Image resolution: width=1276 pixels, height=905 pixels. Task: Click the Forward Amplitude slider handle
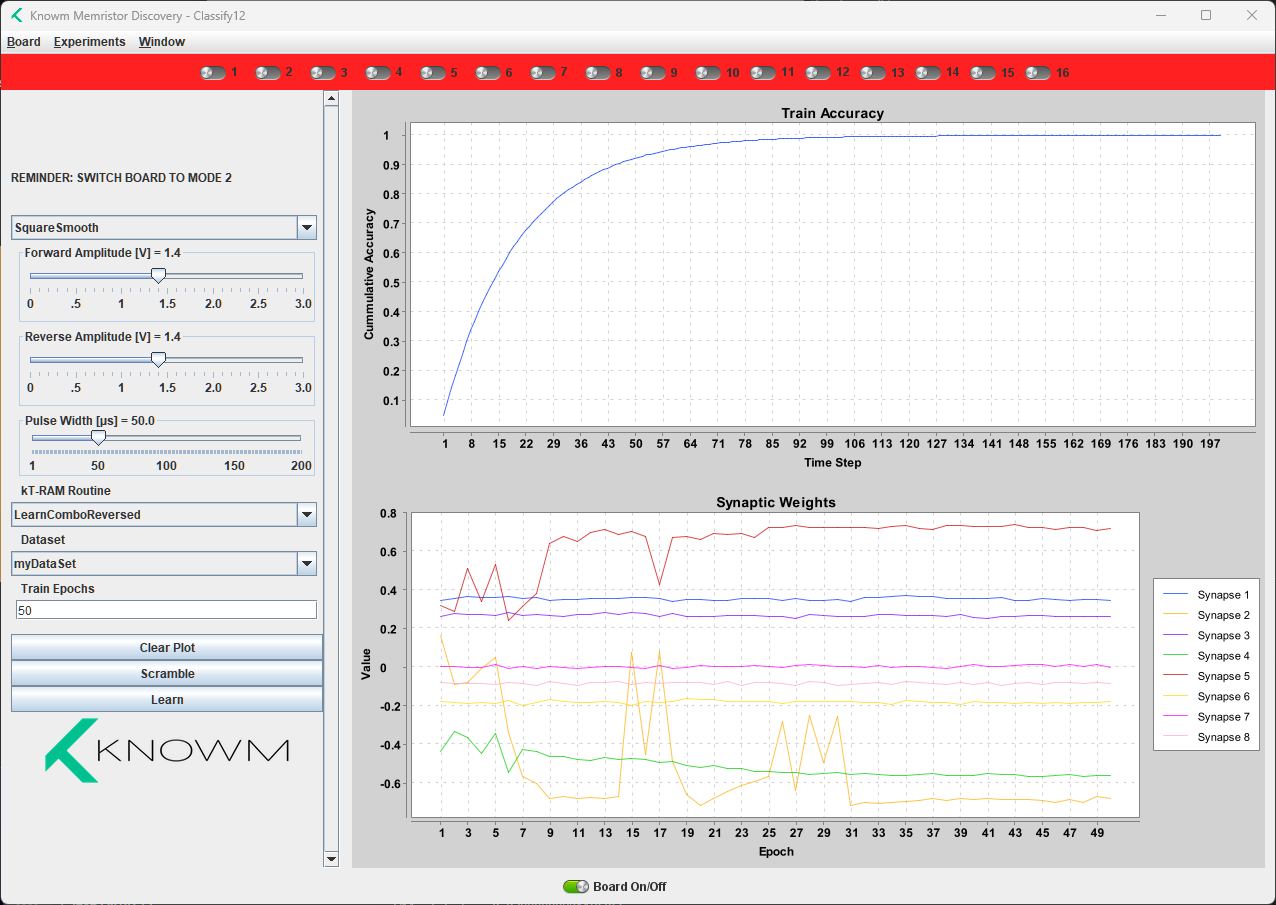pos(158,275)
